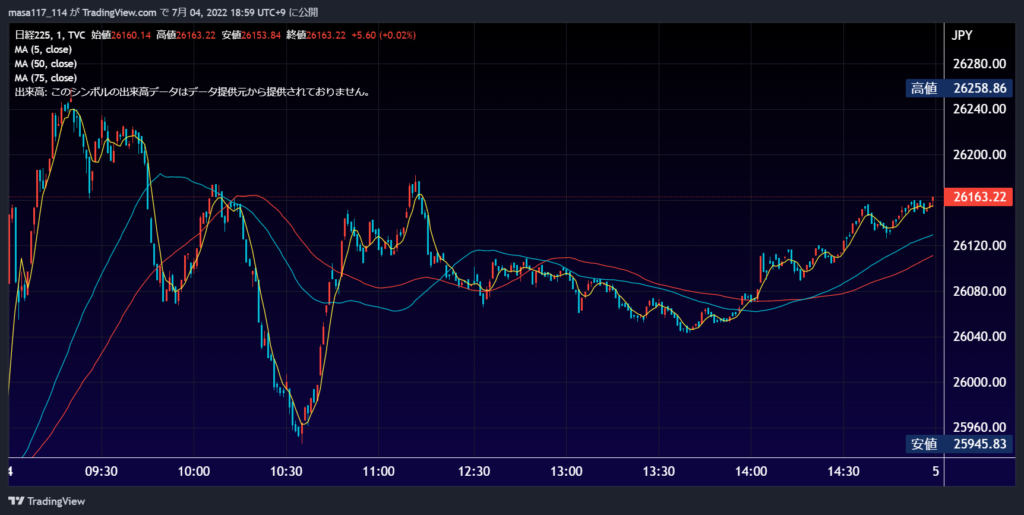
Task: Click the JPY currency label
Action: (x=961, y=35)
